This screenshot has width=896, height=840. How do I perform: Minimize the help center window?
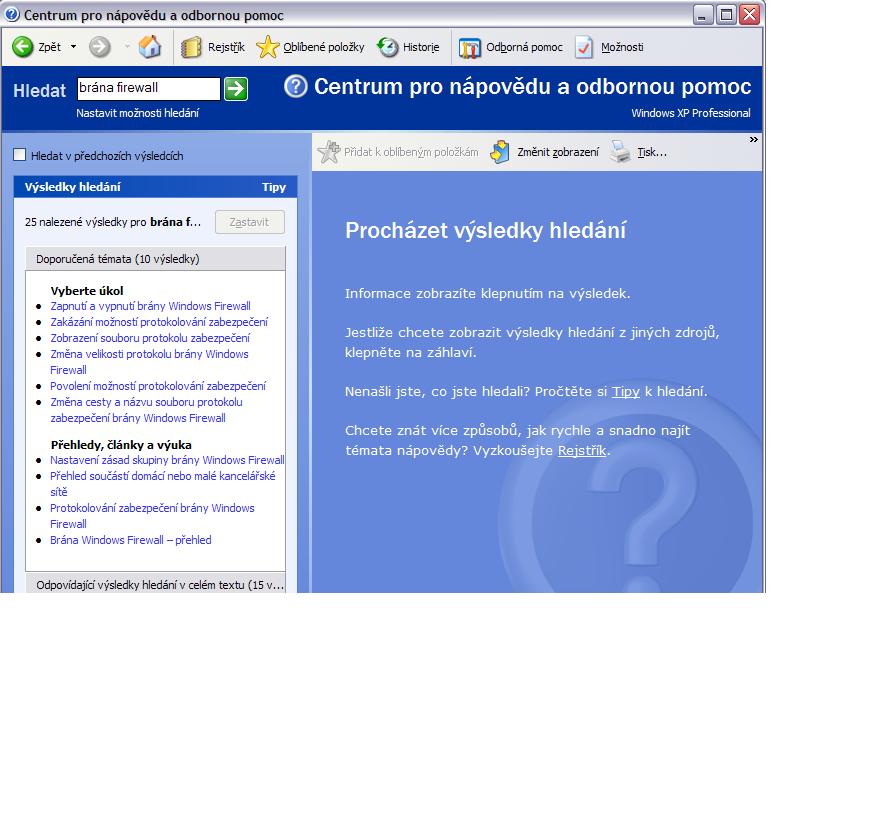703,14
